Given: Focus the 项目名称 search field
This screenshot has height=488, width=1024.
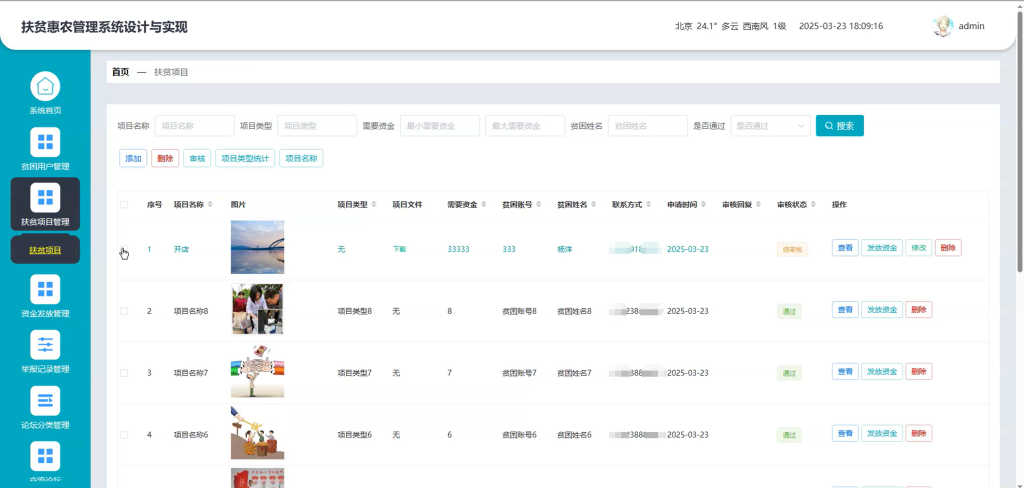Looking at the screenshot, I should 195,125.
